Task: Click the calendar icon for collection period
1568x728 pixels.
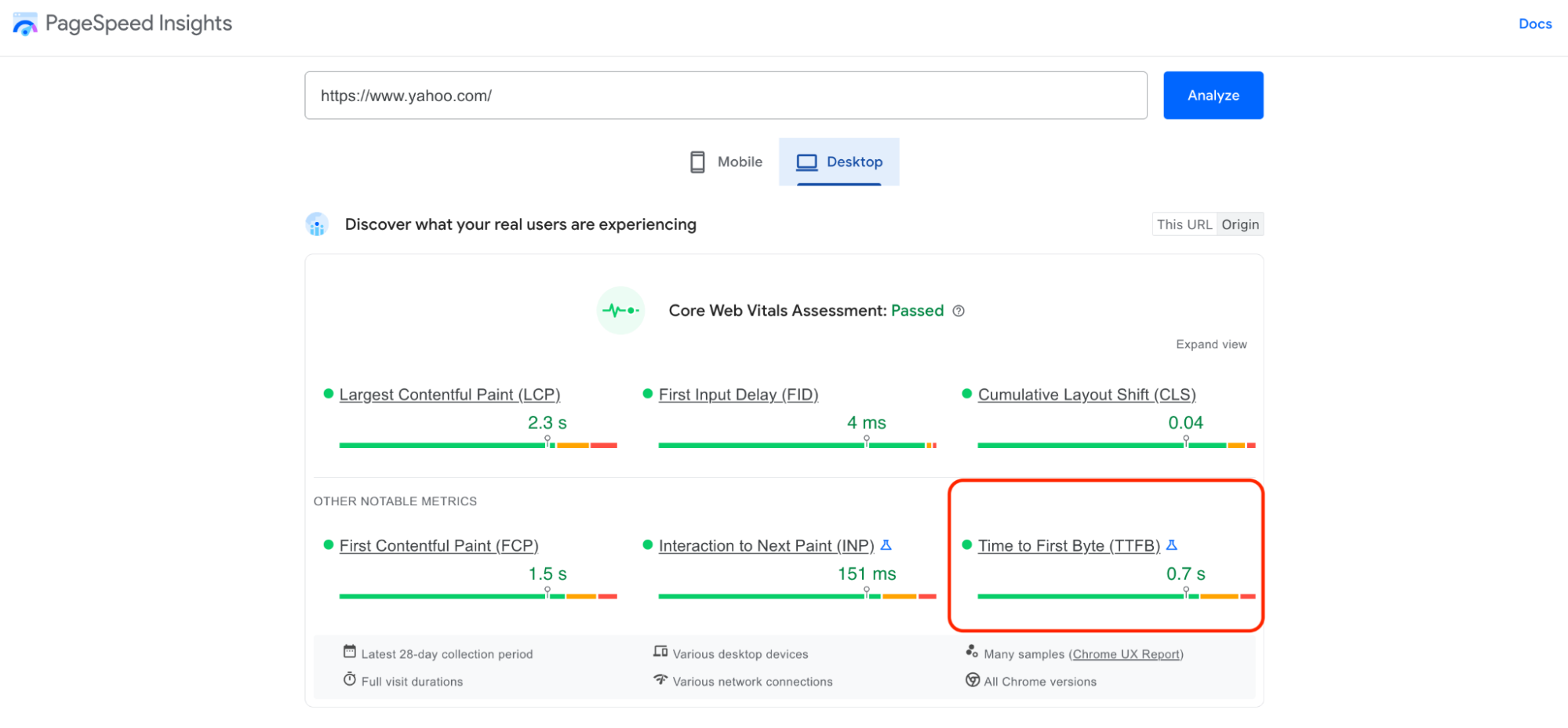Action: [x=349, y=652]
